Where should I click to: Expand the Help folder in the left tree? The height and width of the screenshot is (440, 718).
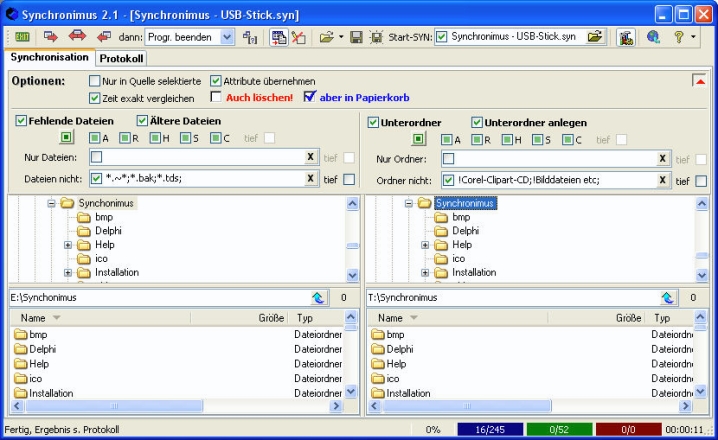68,245
